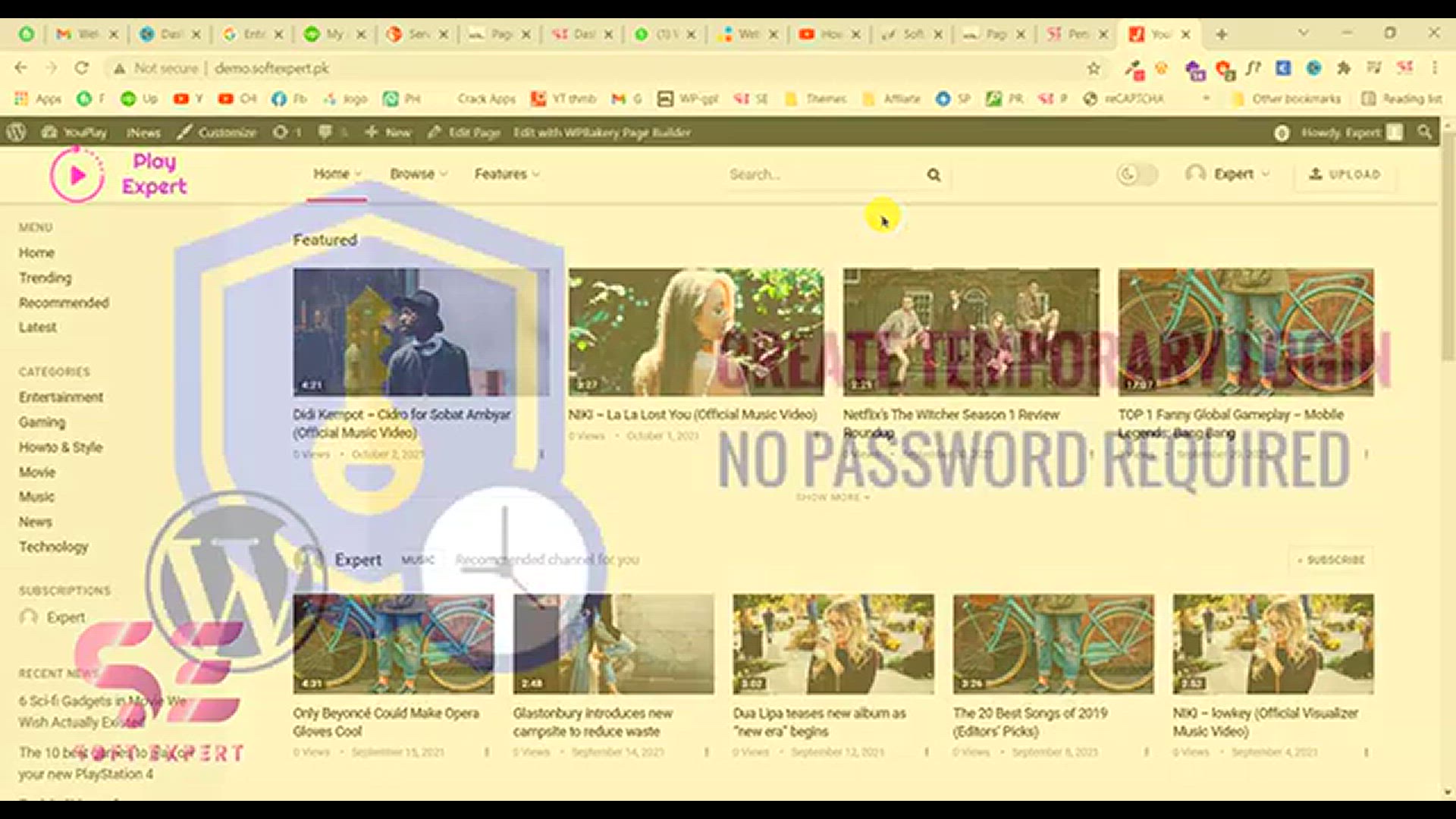Open the YouPlay dashboard menu in admin bar
This screenshot has width=1456, height=819.
click(x=74, y=132)
